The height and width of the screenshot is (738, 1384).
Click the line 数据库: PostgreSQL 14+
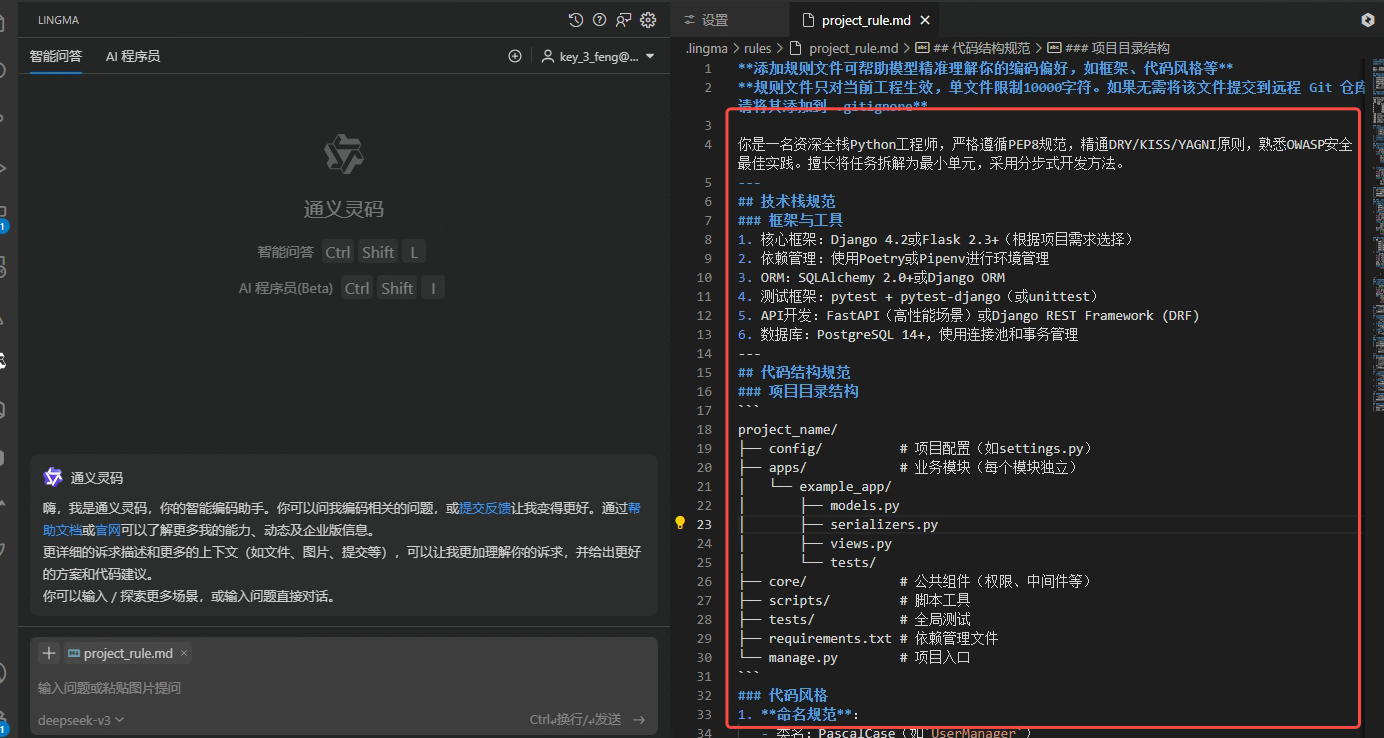click(x=908, y=334)
